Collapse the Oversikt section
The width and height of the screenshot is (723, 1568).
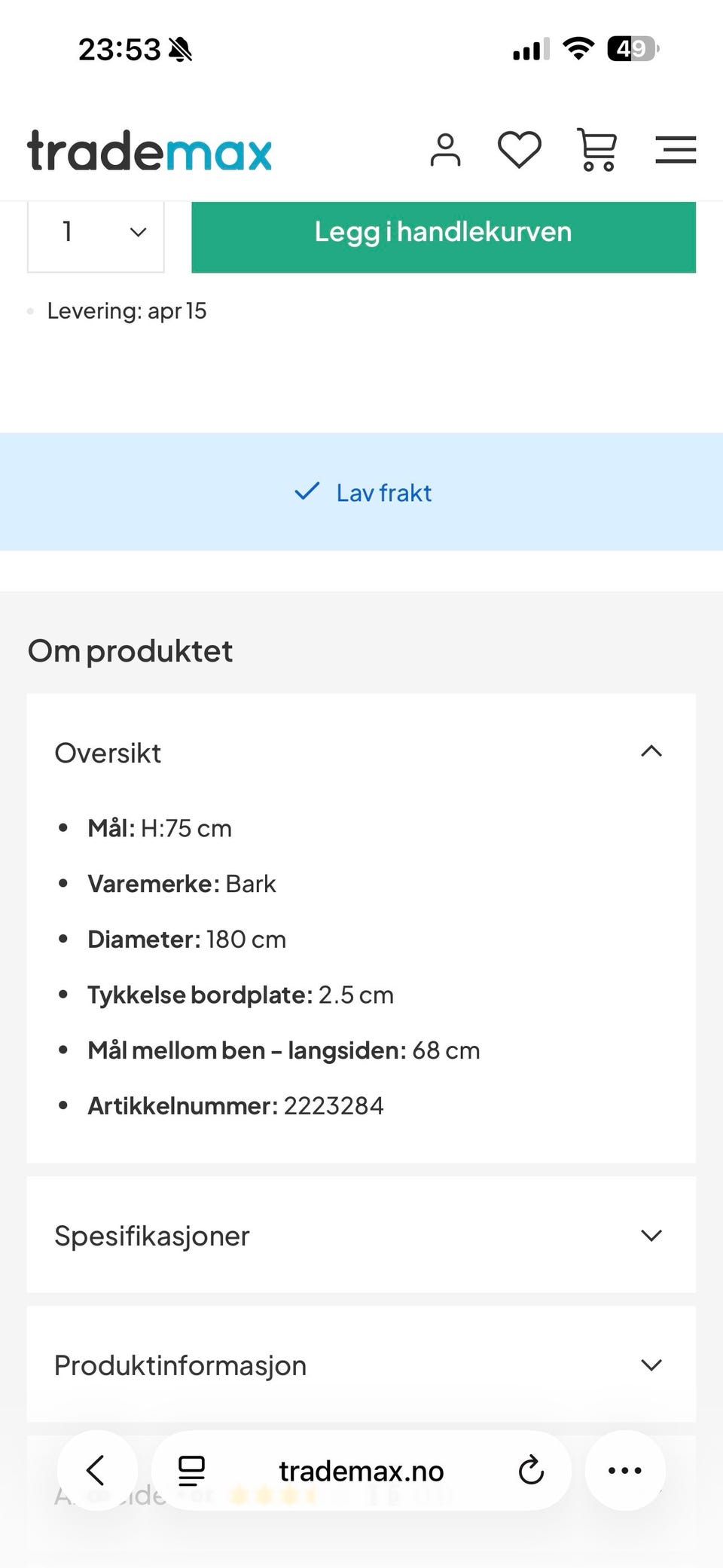[x=651, y=752]
